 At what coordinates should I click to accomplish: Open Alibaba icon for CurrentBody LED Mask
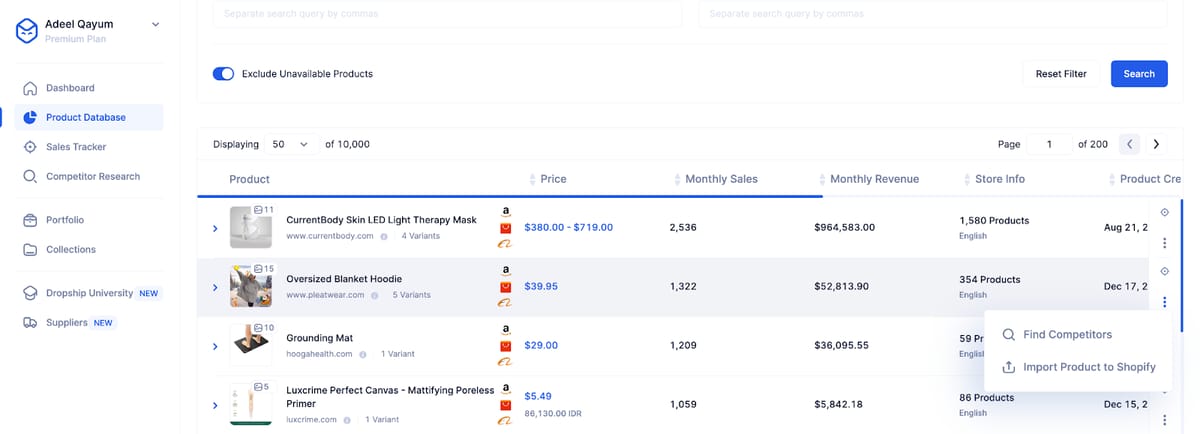(506, 244)
